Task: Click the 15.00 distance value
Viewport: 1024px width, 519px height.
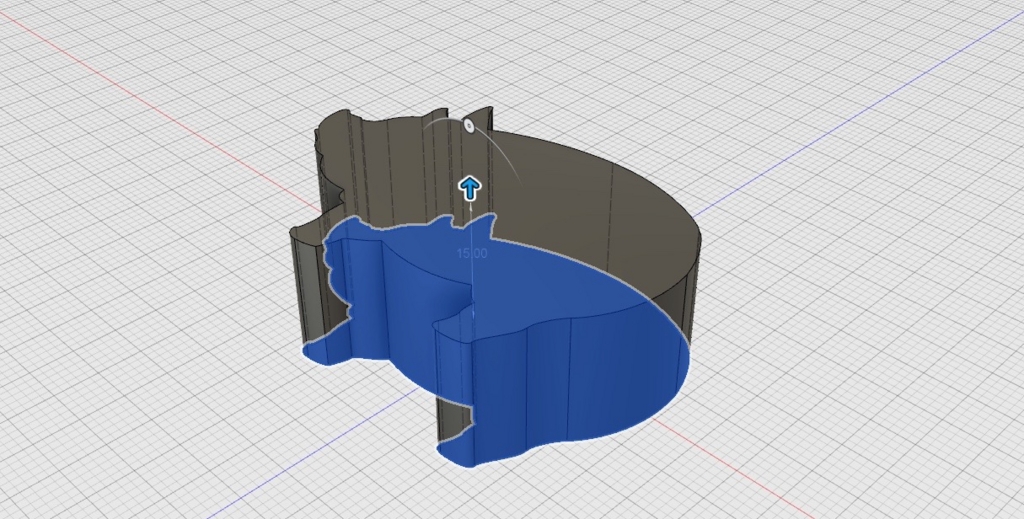Action: [472, 253]
